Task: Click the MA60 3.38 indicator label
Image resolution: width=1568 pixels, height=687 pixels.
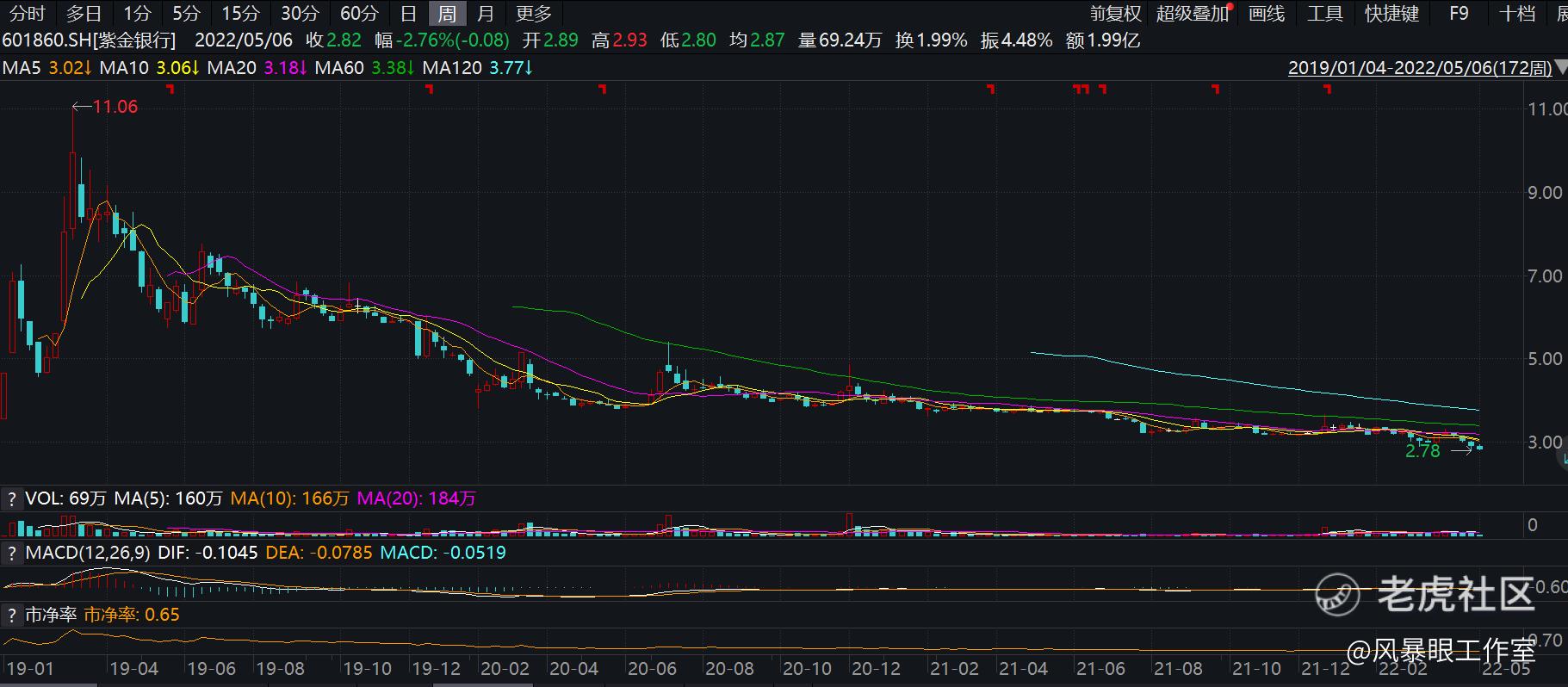Action: (364, 68)
